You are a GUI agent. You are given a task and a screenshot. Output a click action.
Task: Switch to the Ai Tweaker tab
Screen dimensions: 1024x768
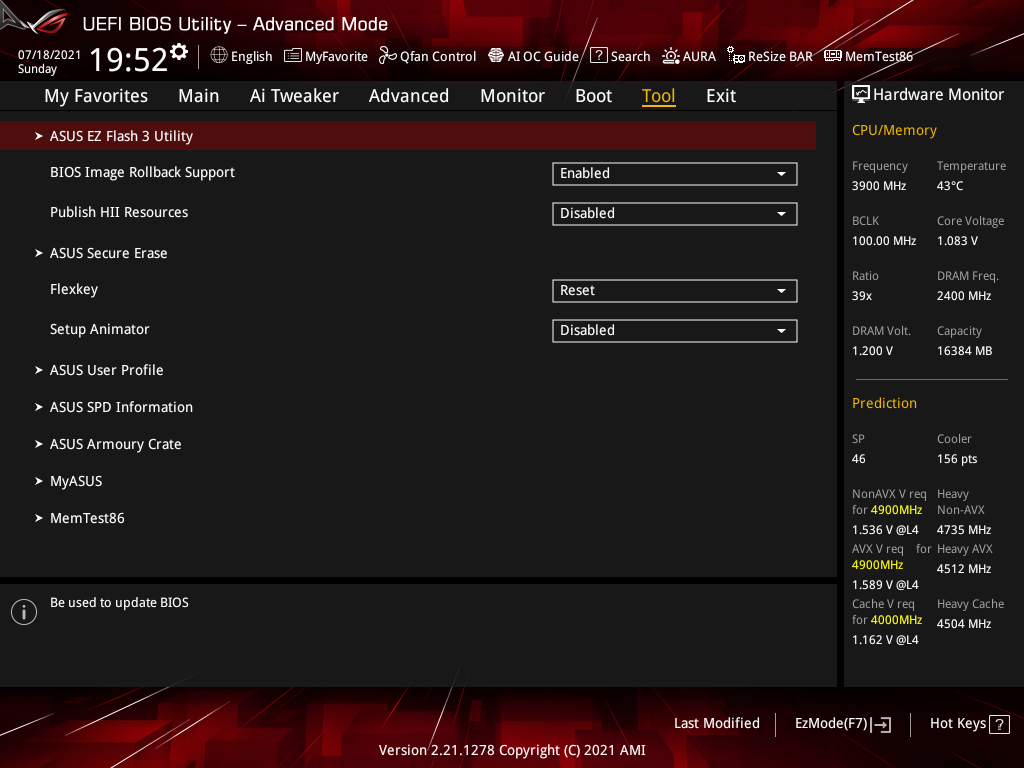(294, 96)
